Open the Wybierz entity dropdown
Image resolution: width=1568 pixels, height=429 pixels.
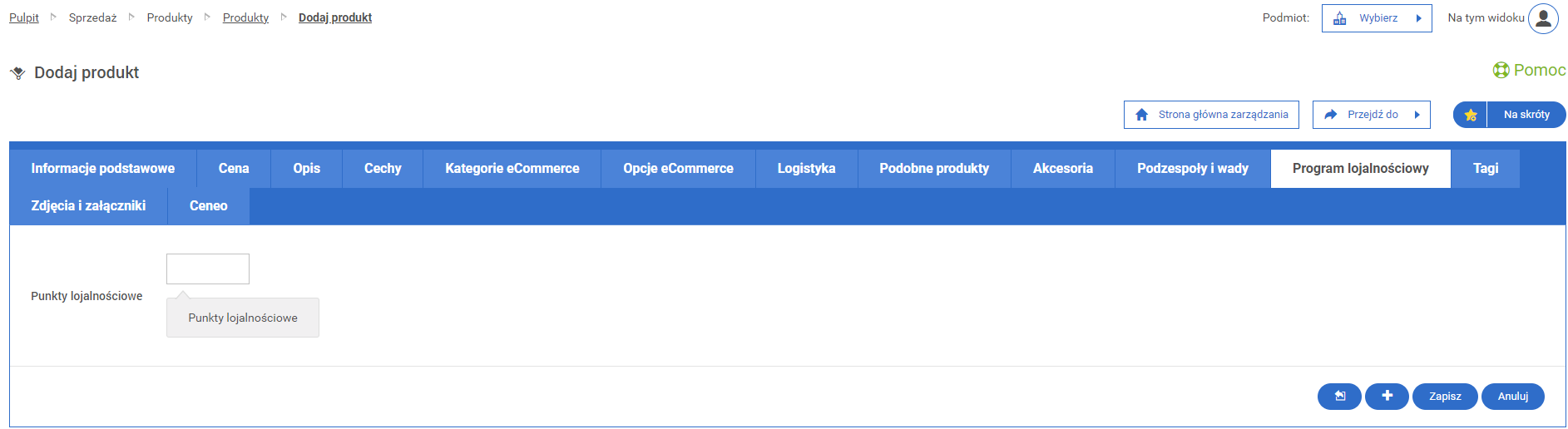click(x=1376, y=18)
